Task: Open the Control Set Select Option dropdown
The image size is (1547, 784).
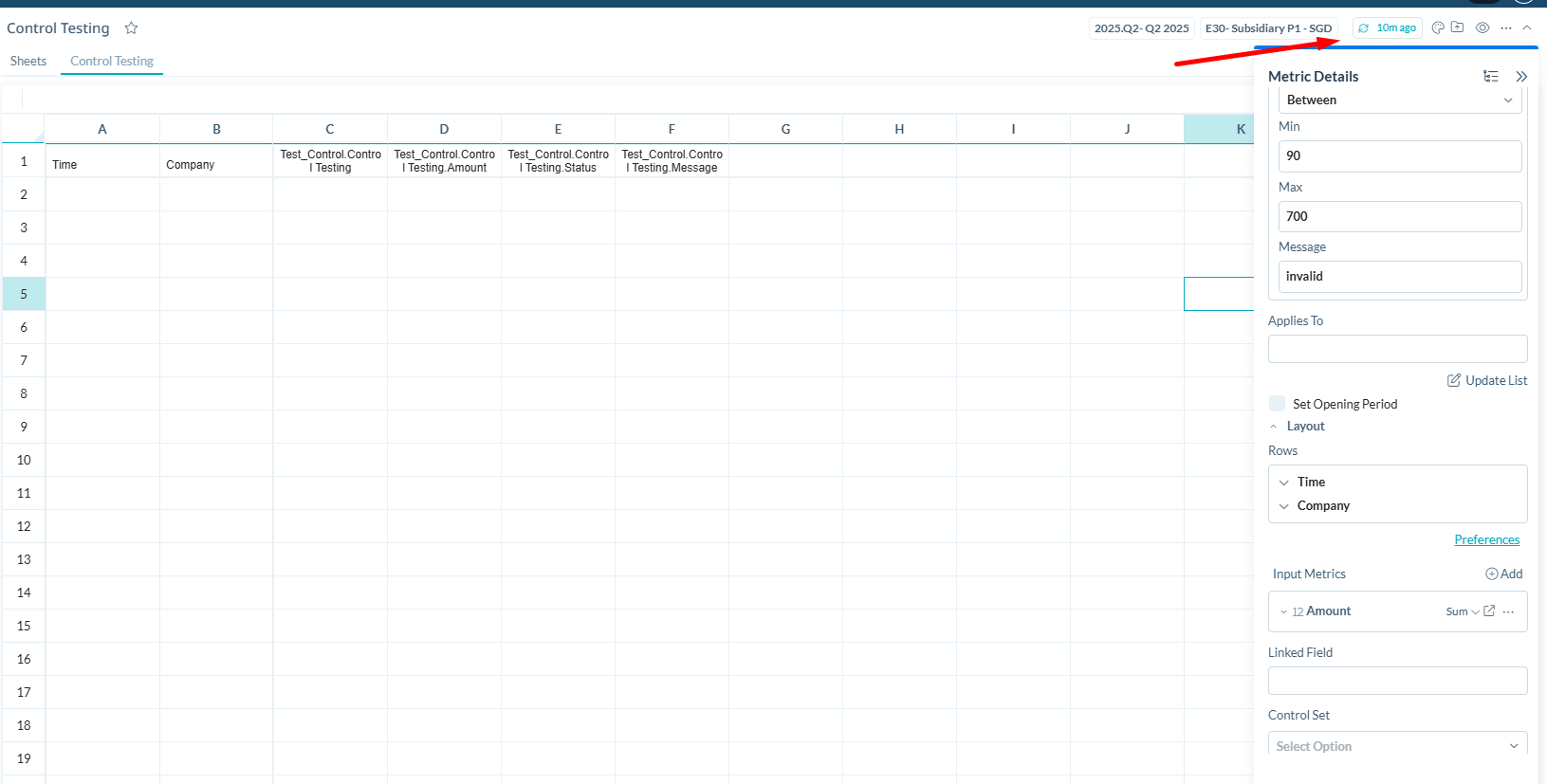Action: coord(1397,746)
